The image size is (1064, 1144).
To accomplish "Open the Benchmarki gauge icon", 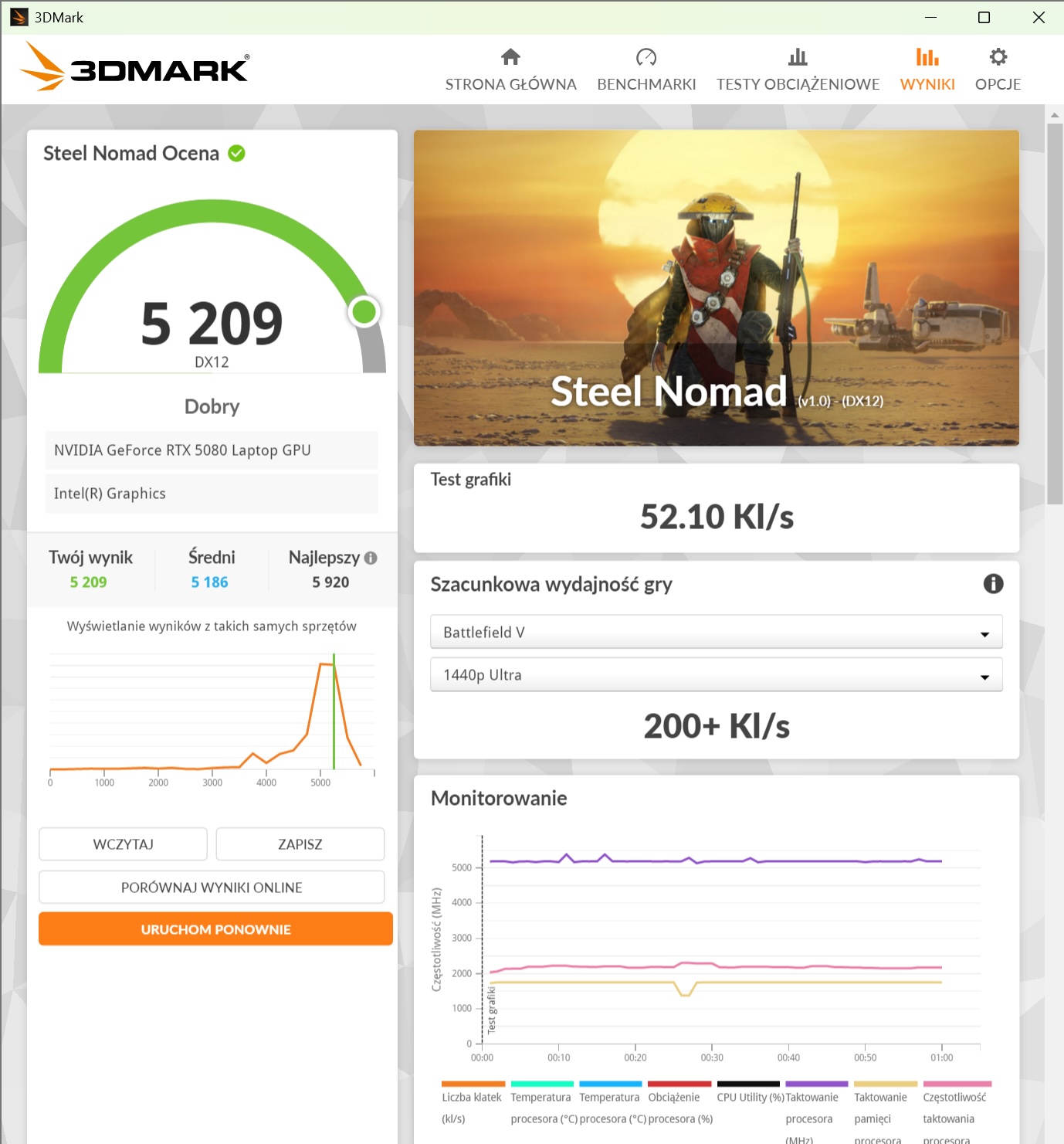I will pos(646,57).
